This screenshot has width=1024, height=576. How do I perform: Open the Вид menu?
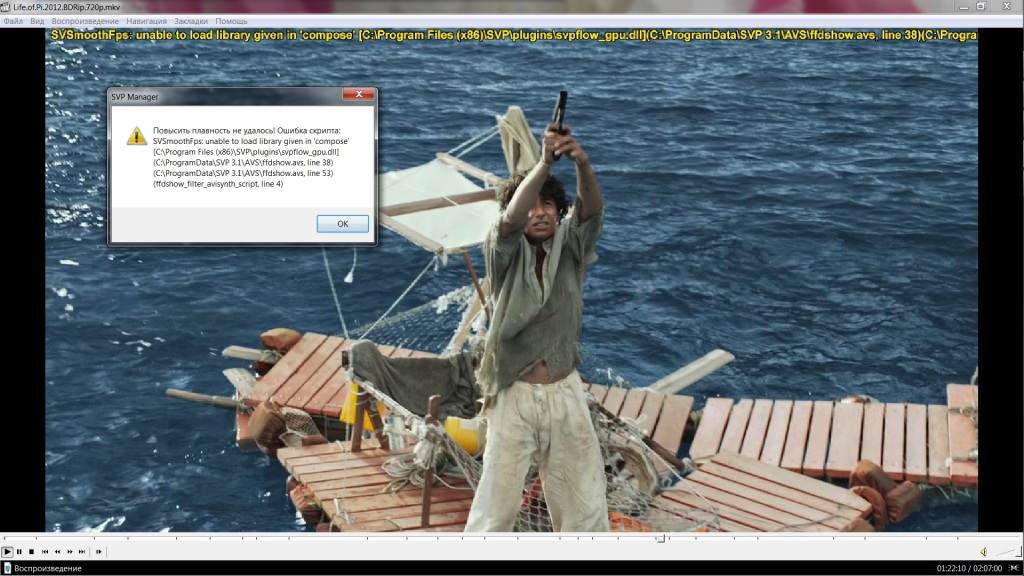click(x=37, y=21)
